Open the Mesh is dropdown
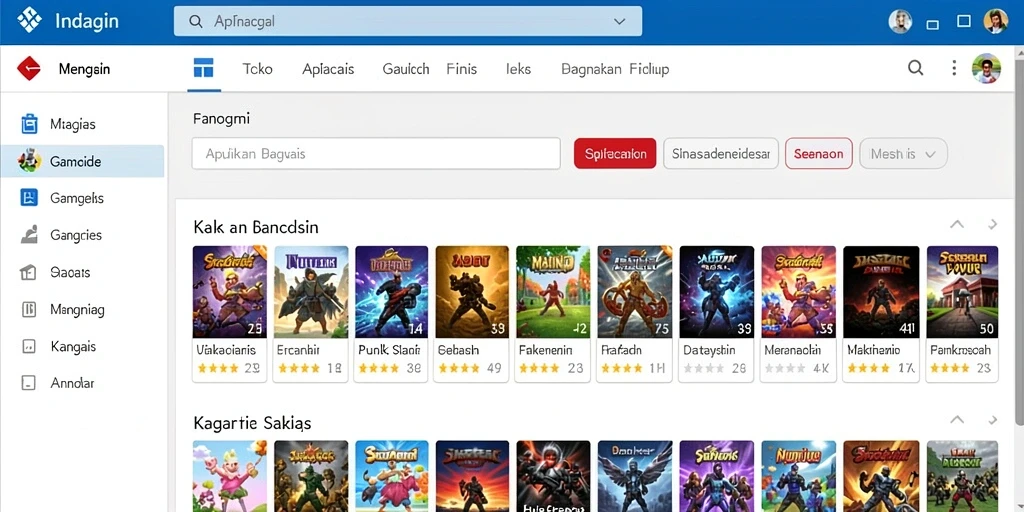The image size is (1024, 512). click(903, 154)
